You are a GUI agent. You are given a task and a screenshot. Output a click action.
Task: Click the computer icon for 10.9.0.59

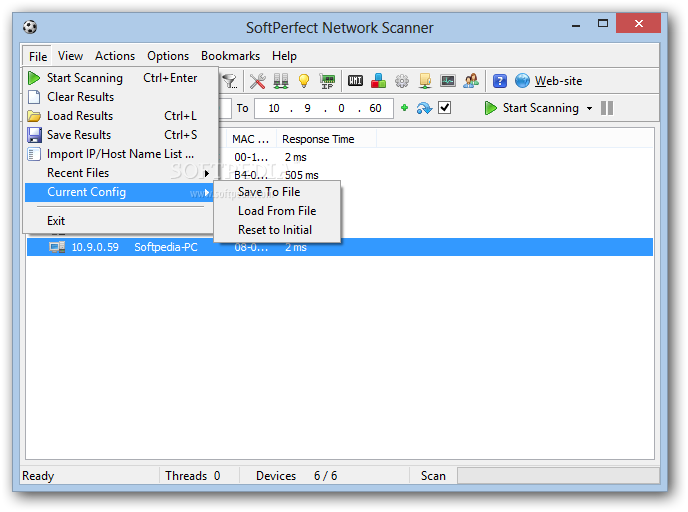57,247
